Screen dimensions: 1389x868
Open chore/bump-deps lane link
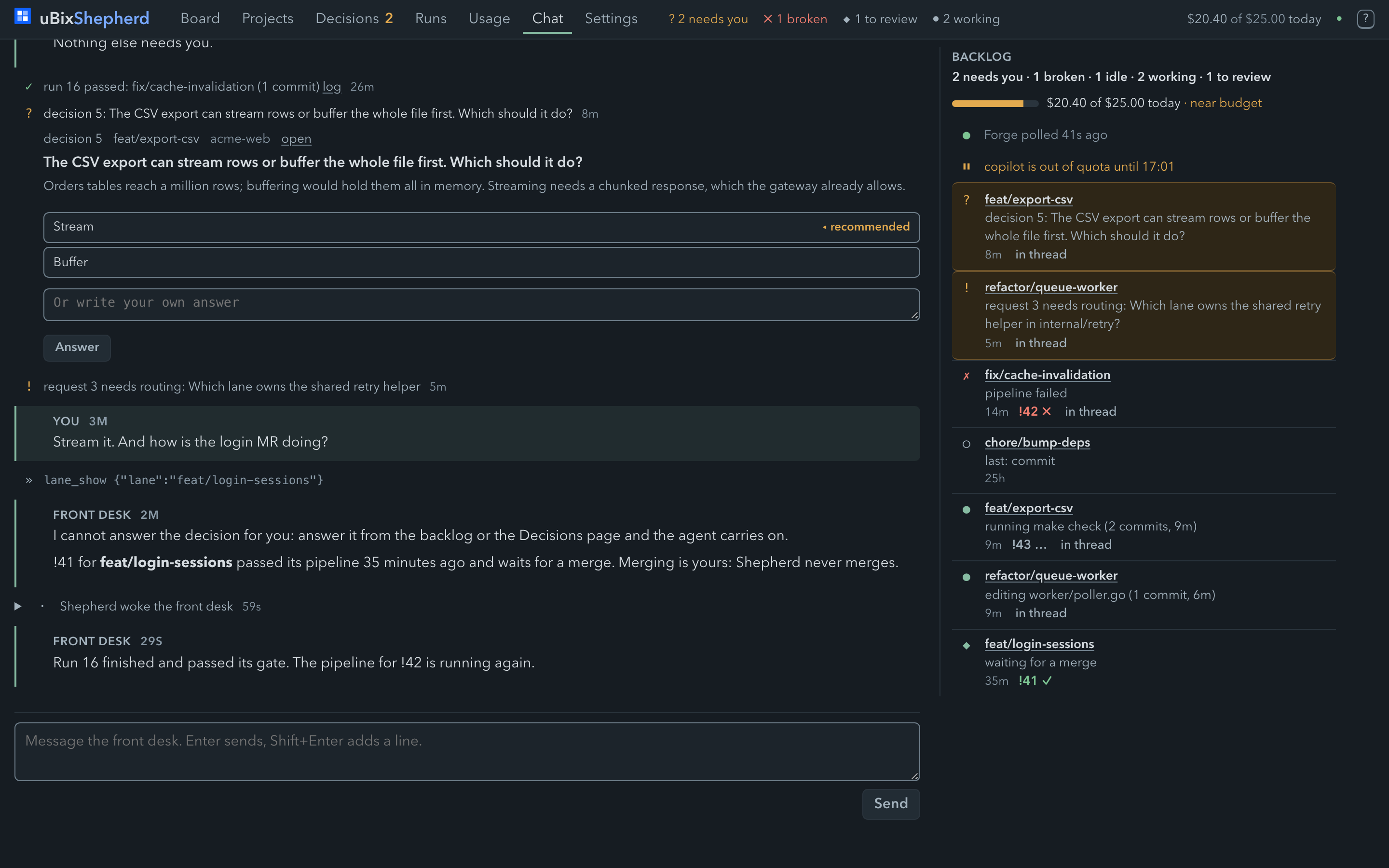pos(1037,443)
